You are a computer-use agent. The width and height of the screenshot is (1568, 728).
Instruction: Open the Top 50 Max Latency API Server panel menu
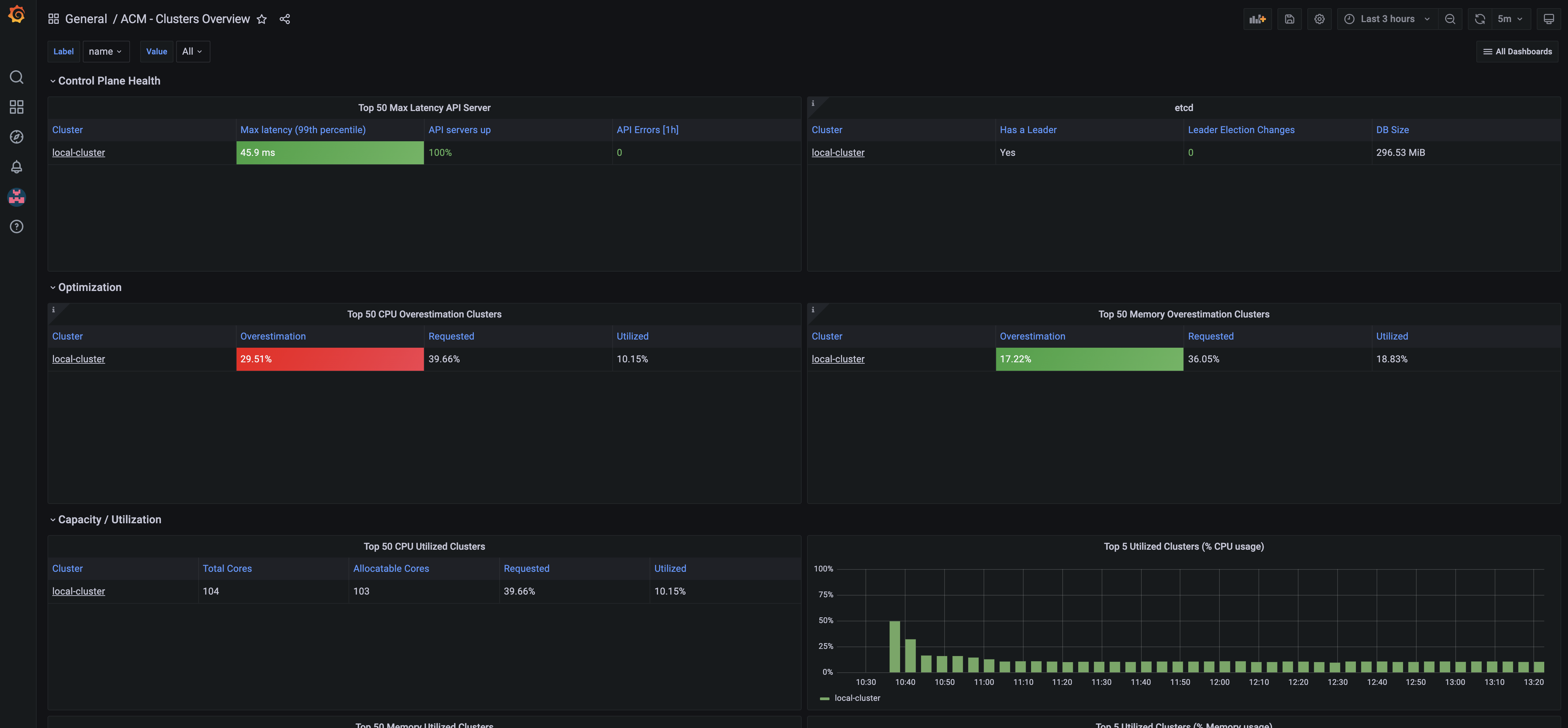click(x=424, y=107)
